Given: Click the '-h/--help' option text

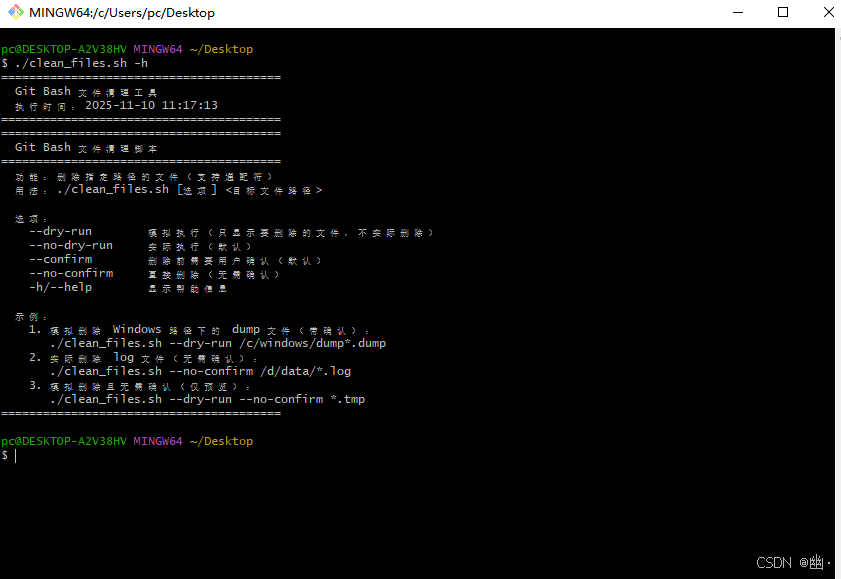Looking at the screenshot, I should pos(61,287).
